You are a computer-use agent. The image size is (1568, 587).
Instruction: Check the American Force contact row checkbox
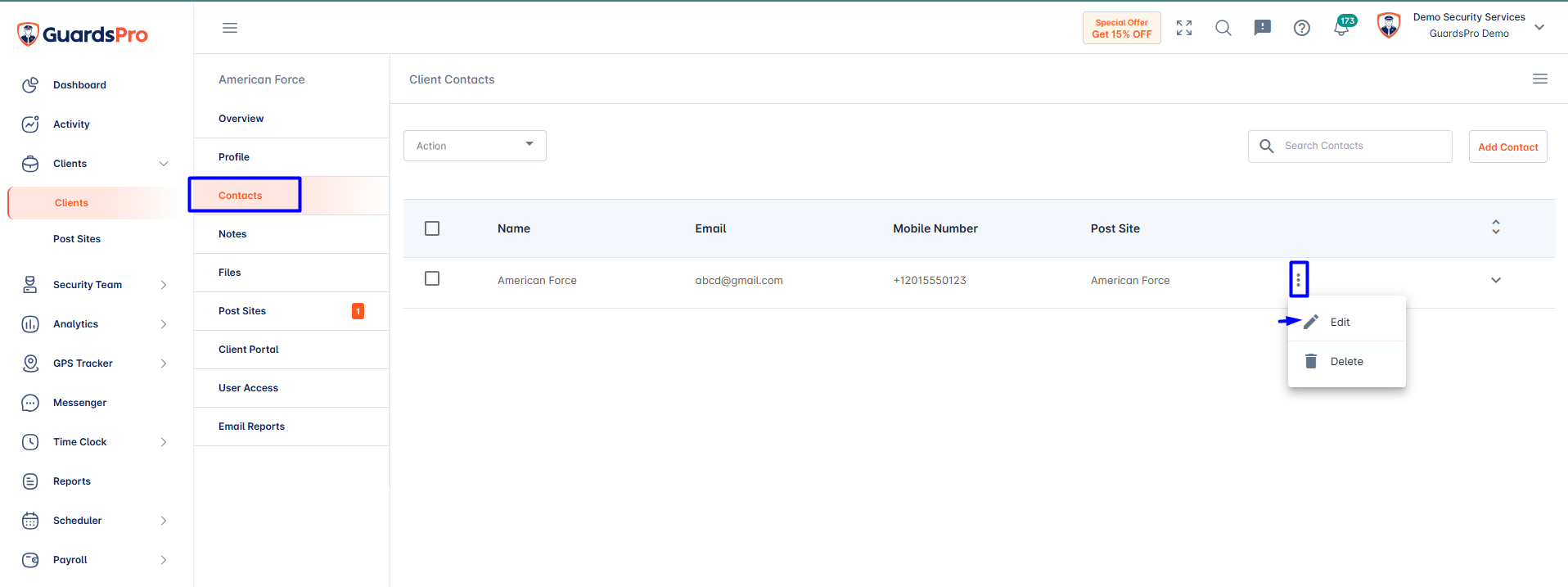[x=432, y=278]
